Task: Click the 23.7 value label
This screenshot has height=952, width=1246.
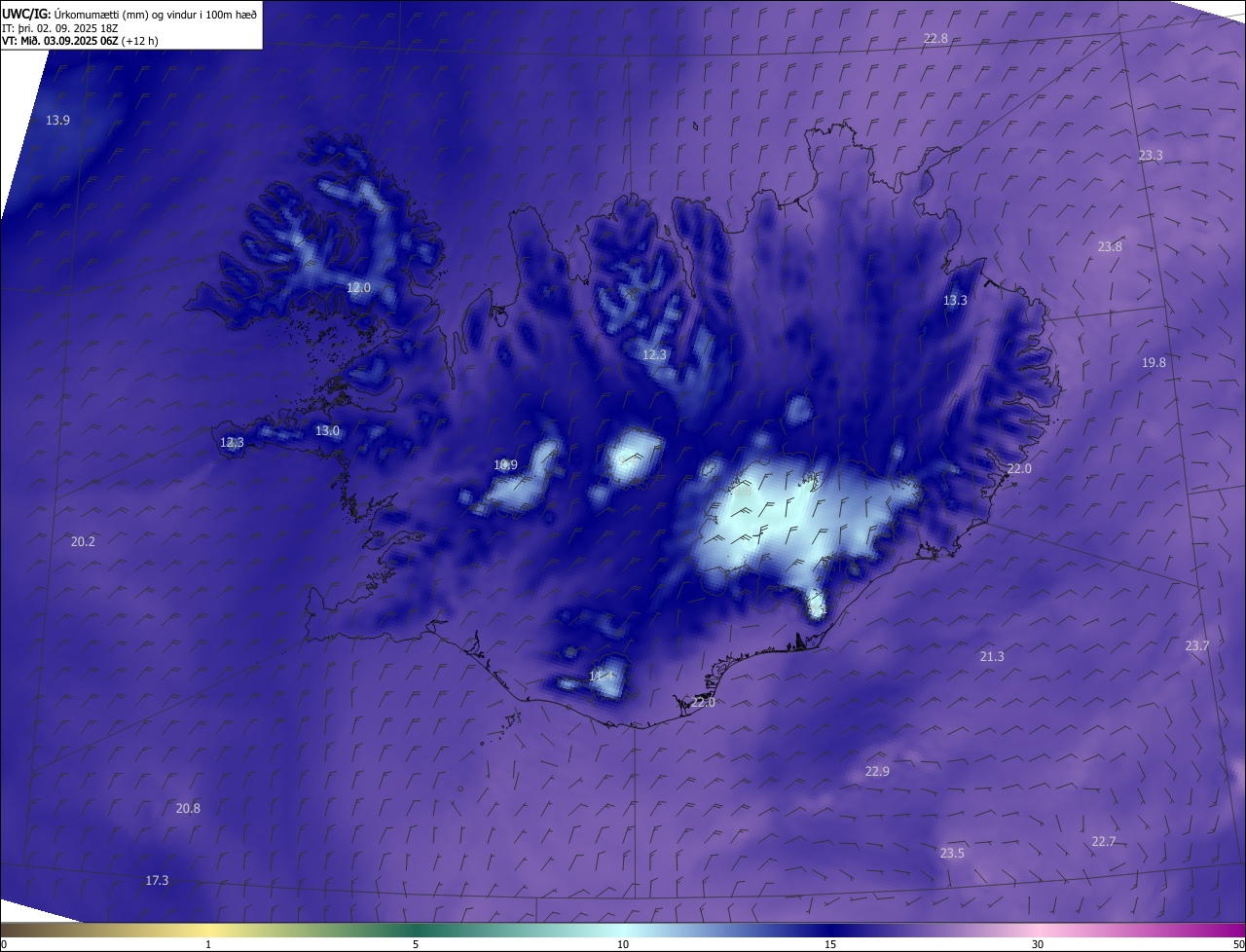Action: coord(1197,645)
